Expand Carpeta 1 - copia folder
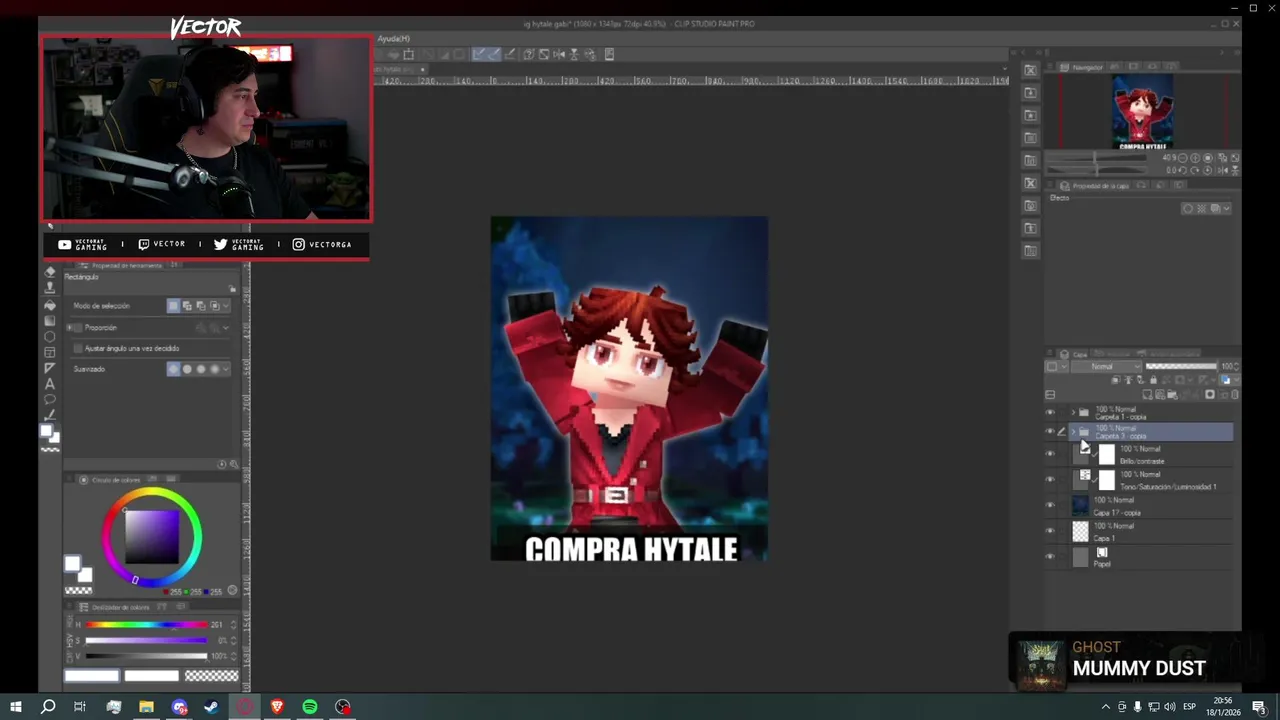Screen dimensions: 1280x720 tap(1073, 412)
